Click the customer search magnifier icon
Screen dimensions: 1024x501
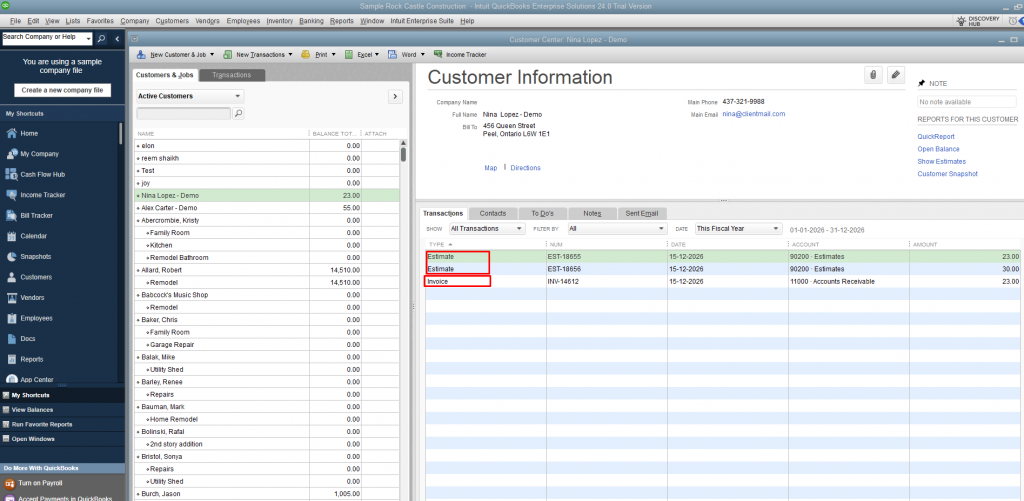coord(238,114)
